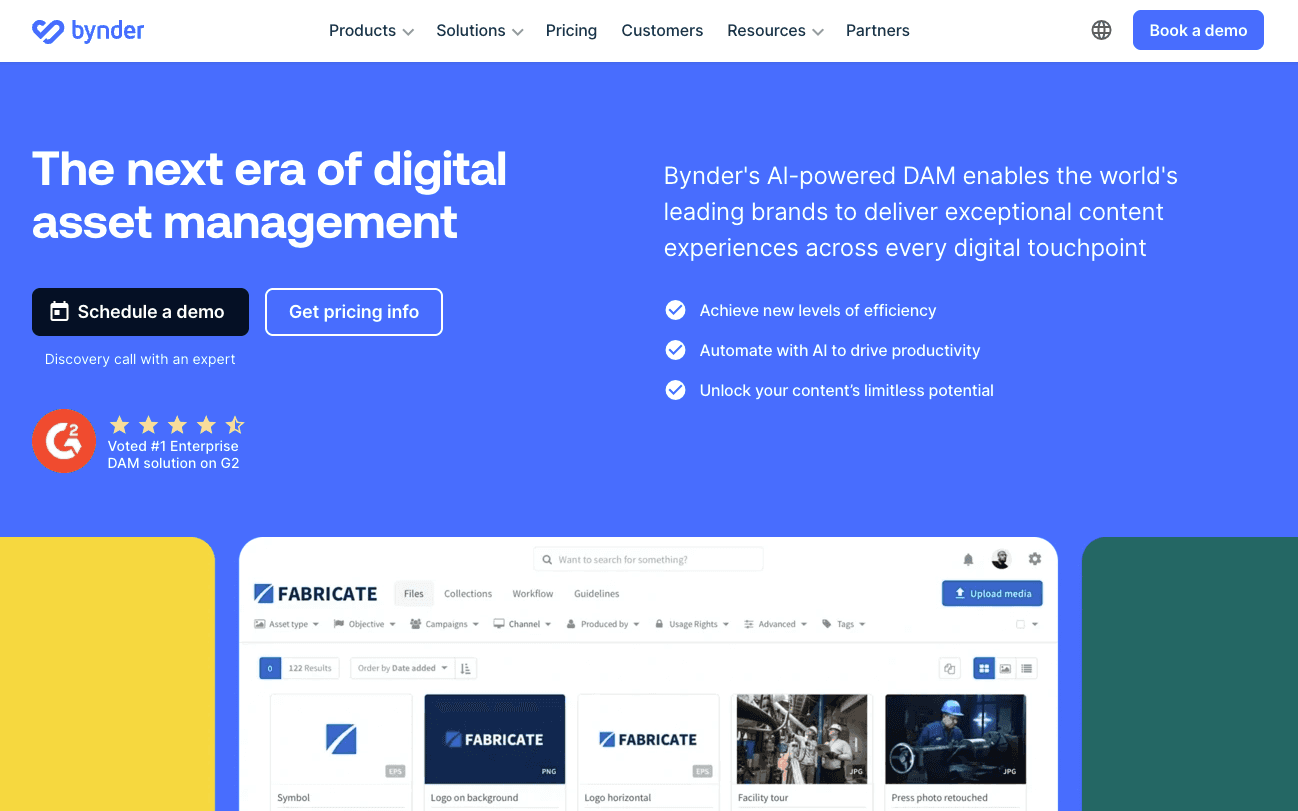Click the search field in the Fabricate portal
The height and width of the screenshot is (811, 1298).
click(x=648, y=560)
